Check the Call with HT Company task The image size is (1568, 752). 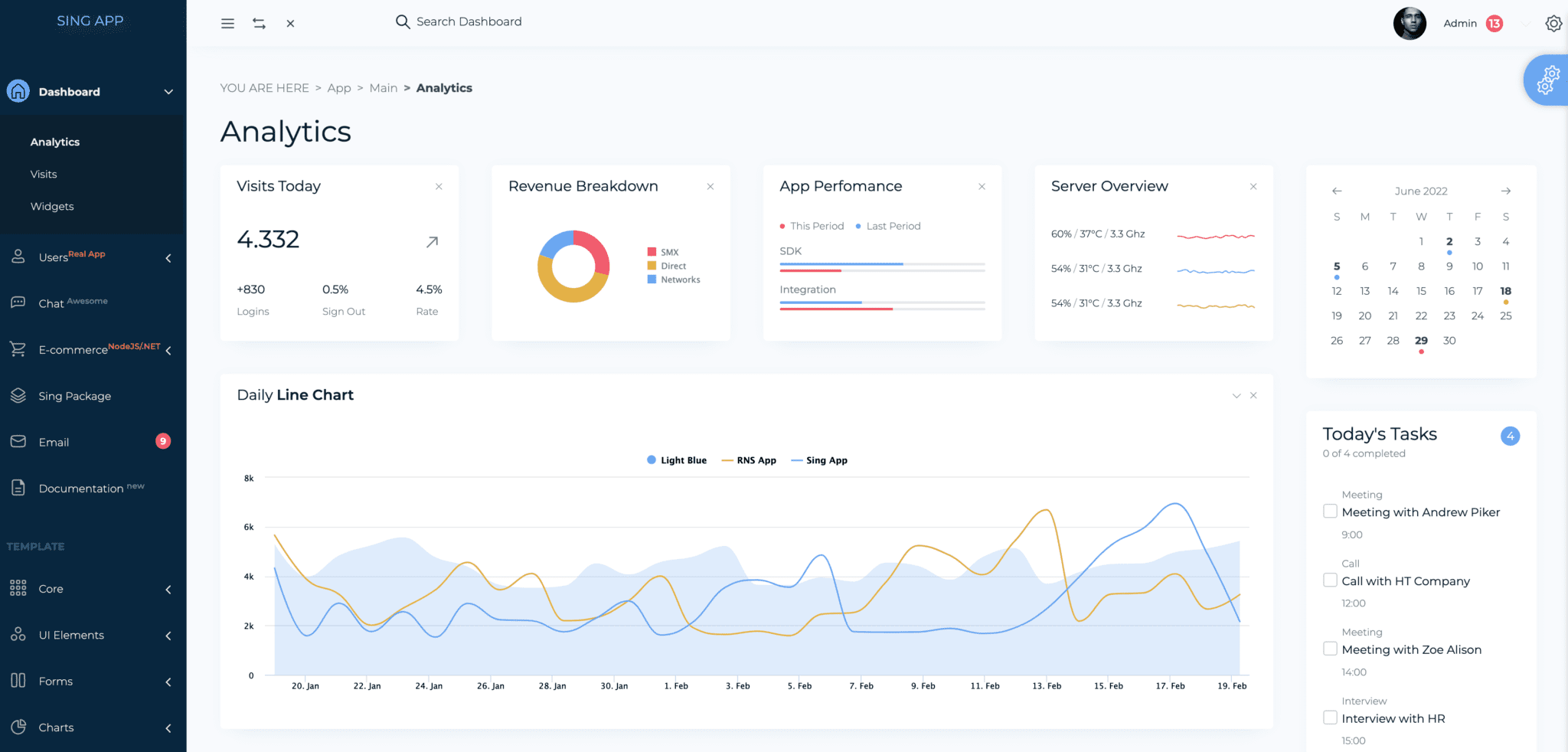[x=1331, y=580]
